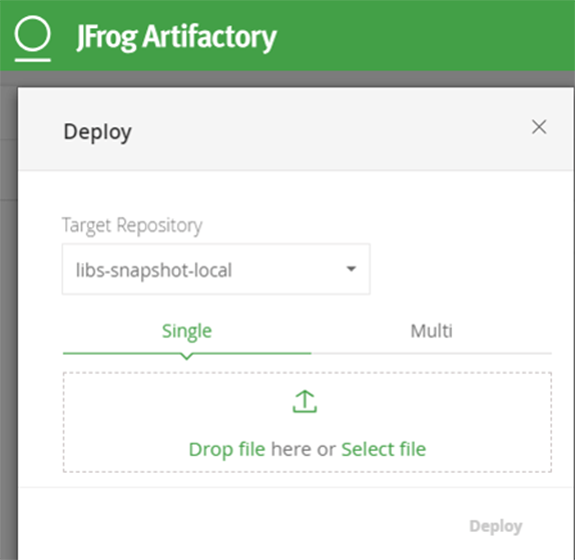Image resolution: width=575 pixels, height=560 pixels.
Task: Click the 'here or' text in drop zone
Action: coord(303,449)
